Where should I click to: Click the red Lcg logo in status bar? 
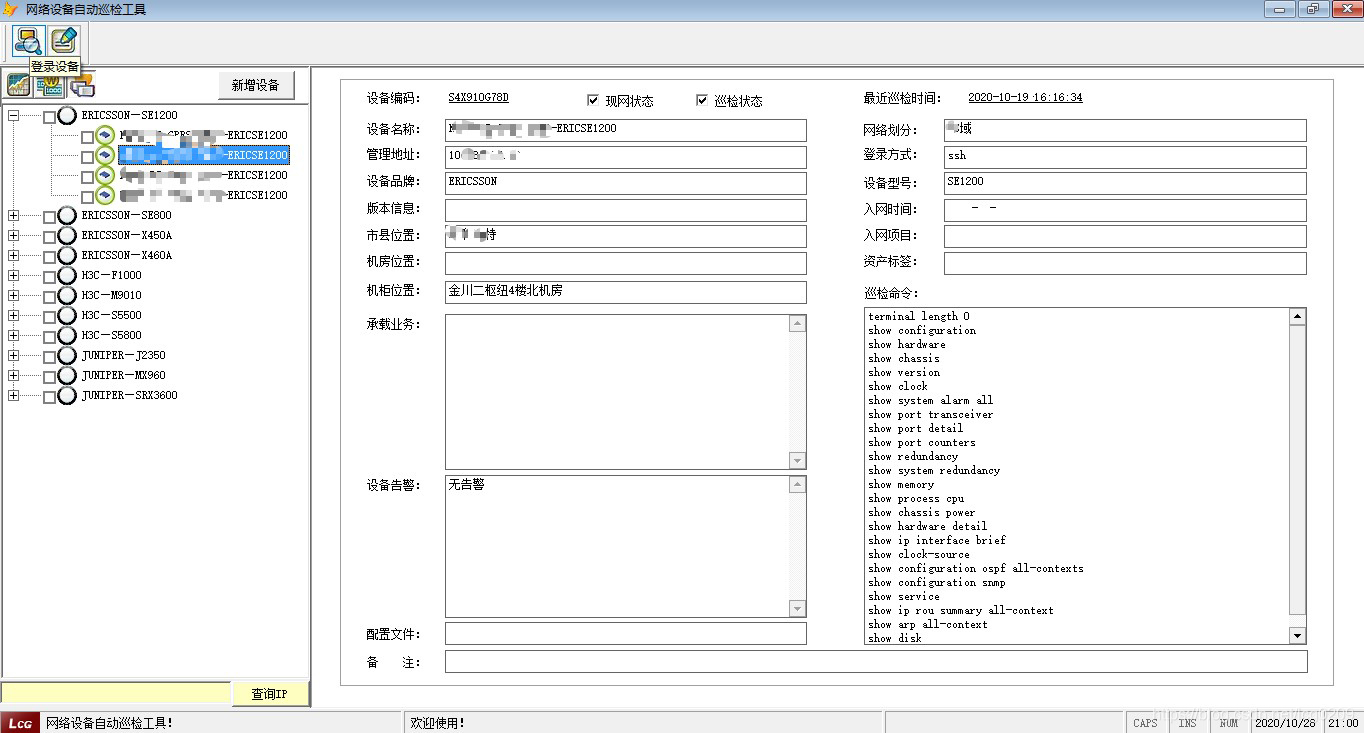click(20, 723)
